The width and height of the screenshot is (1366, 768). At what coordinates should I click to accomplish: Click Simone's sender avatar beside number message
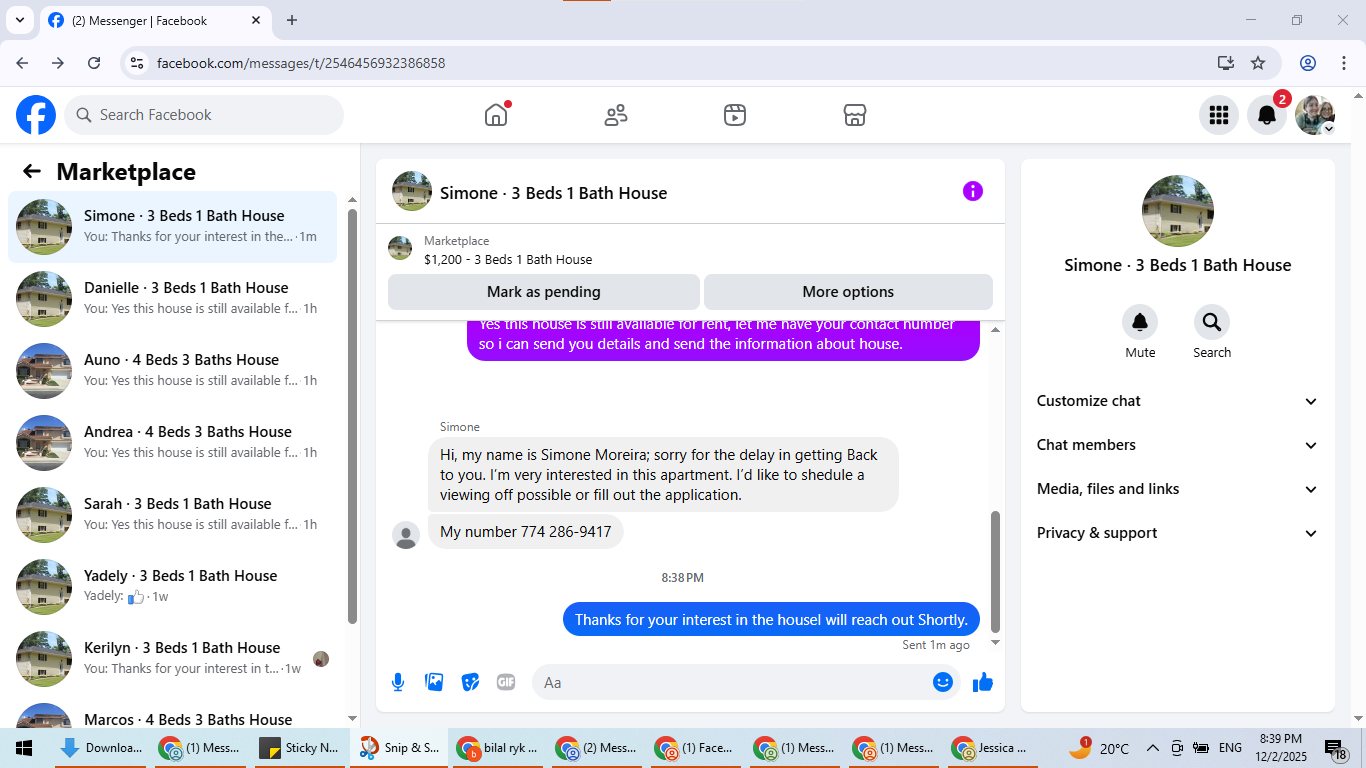point(406,535)
